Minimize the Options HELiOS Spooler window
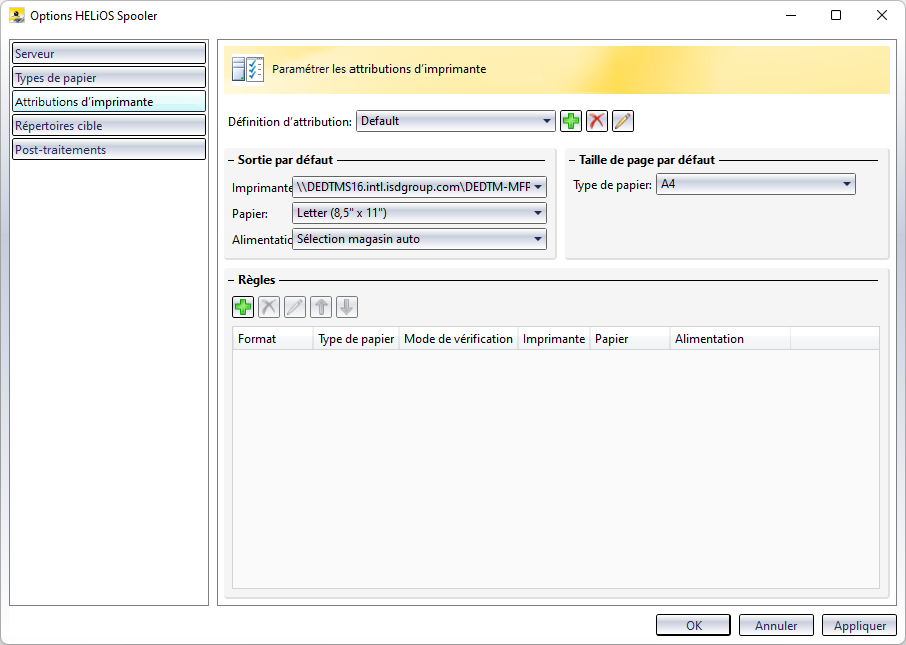Image resolution: width=906 pixels, height=645 pixels. point(791,16)
